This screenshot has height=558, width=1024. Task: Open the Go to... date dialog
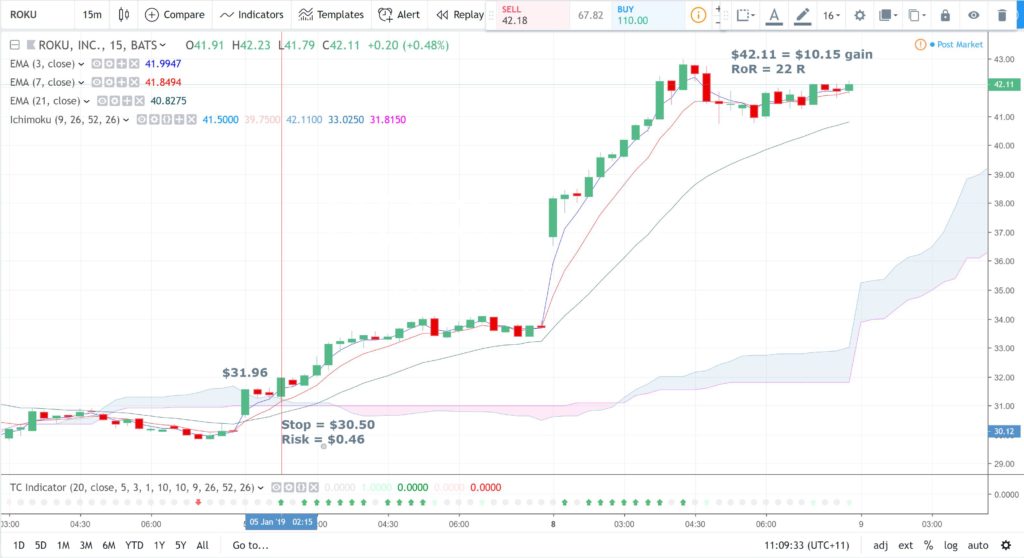point(251,545)
